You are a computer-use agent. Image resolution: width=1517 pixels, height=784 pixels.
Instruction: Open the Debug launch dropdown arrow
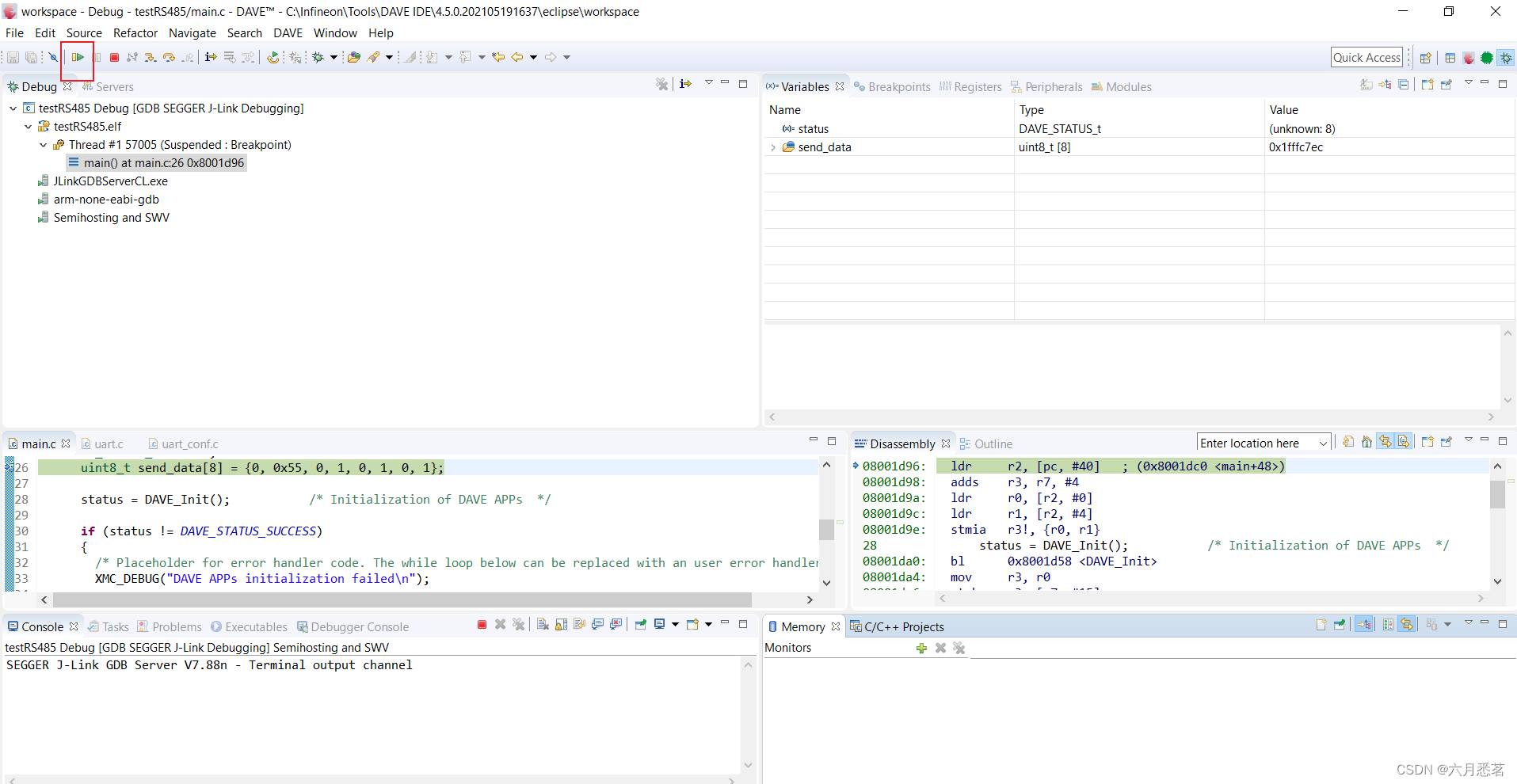click(334, 57)
